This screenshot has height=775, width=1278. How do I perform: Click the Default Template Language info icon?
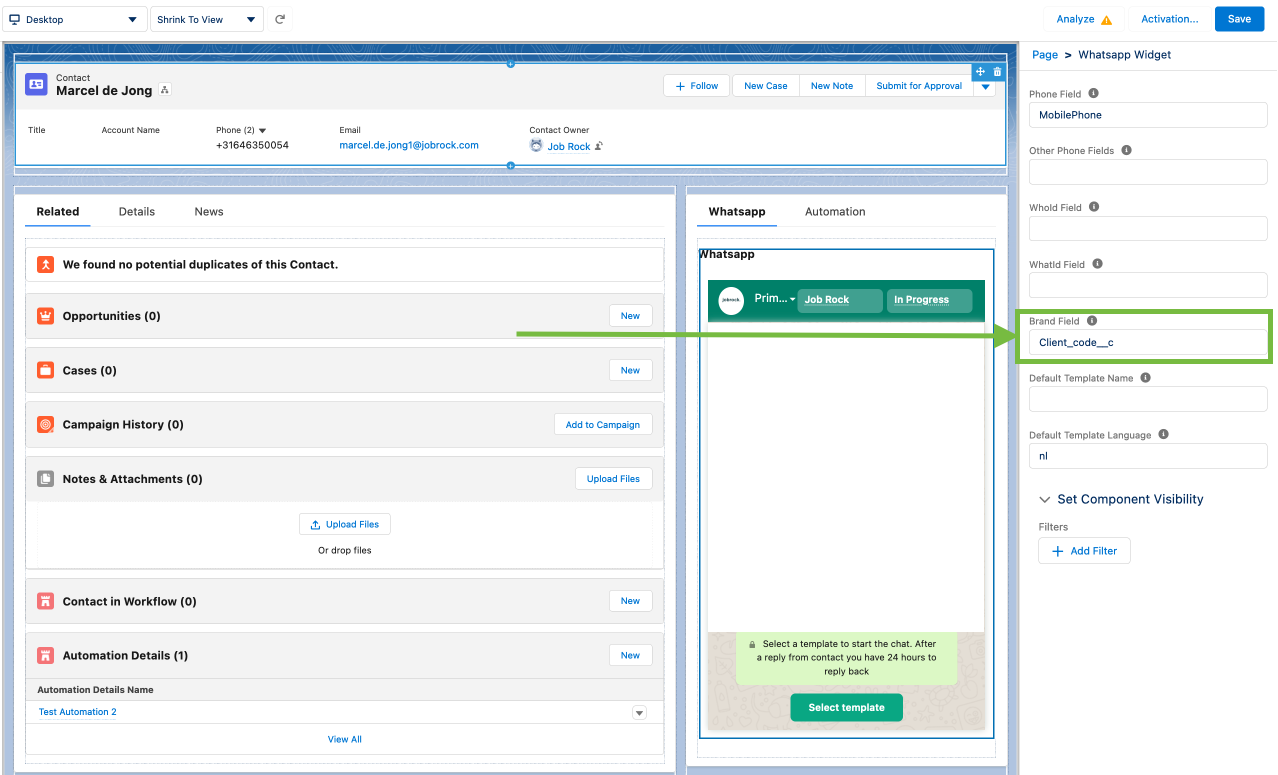[x=1164, y=435]
